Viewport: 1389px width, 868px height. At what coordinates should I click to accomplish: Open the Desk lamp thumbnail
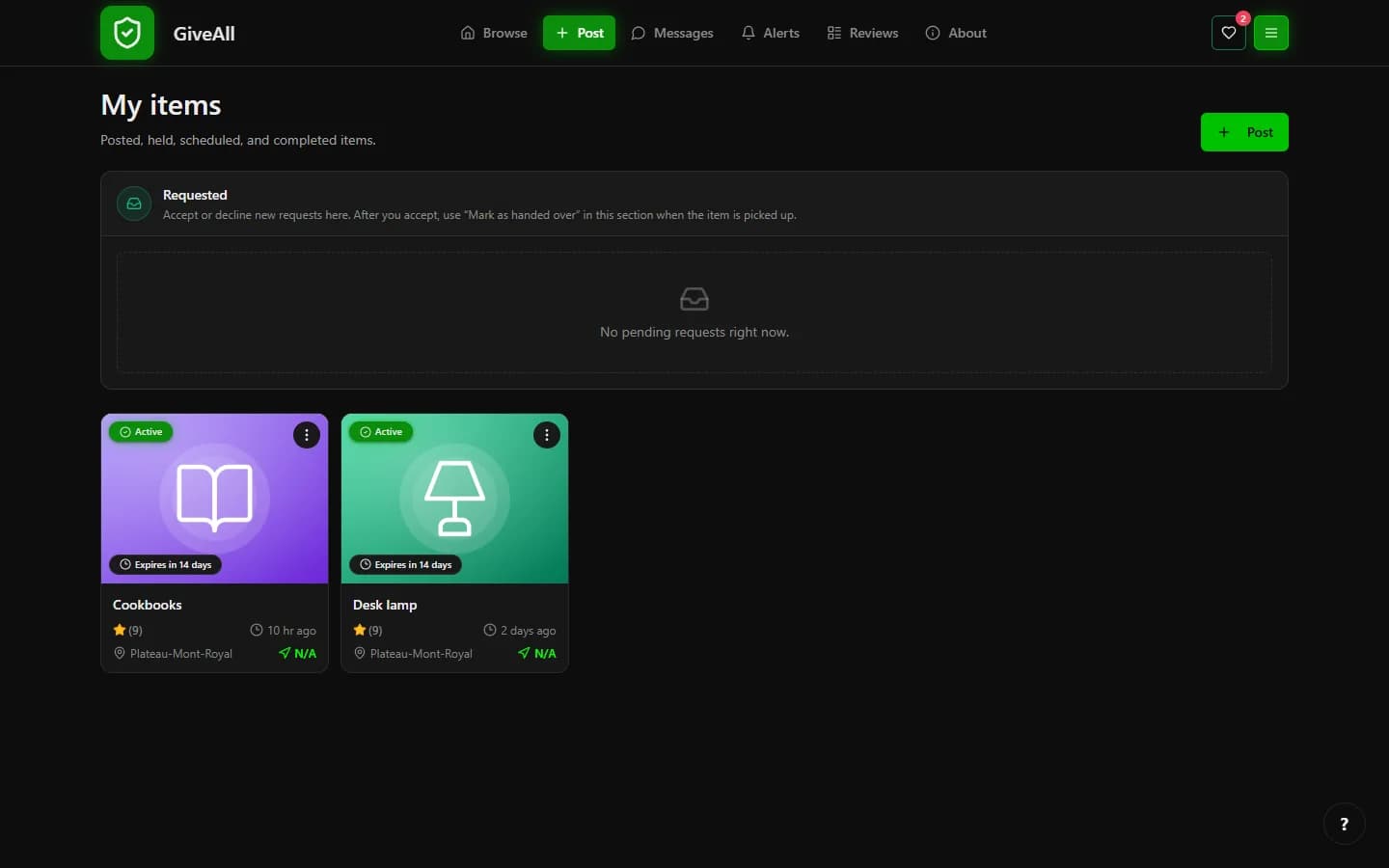click(454, 499)
